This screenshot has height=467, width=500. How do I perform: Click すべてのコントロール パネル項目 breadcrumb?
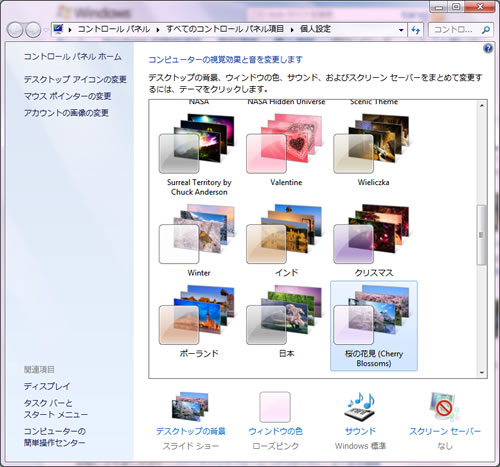225,29
